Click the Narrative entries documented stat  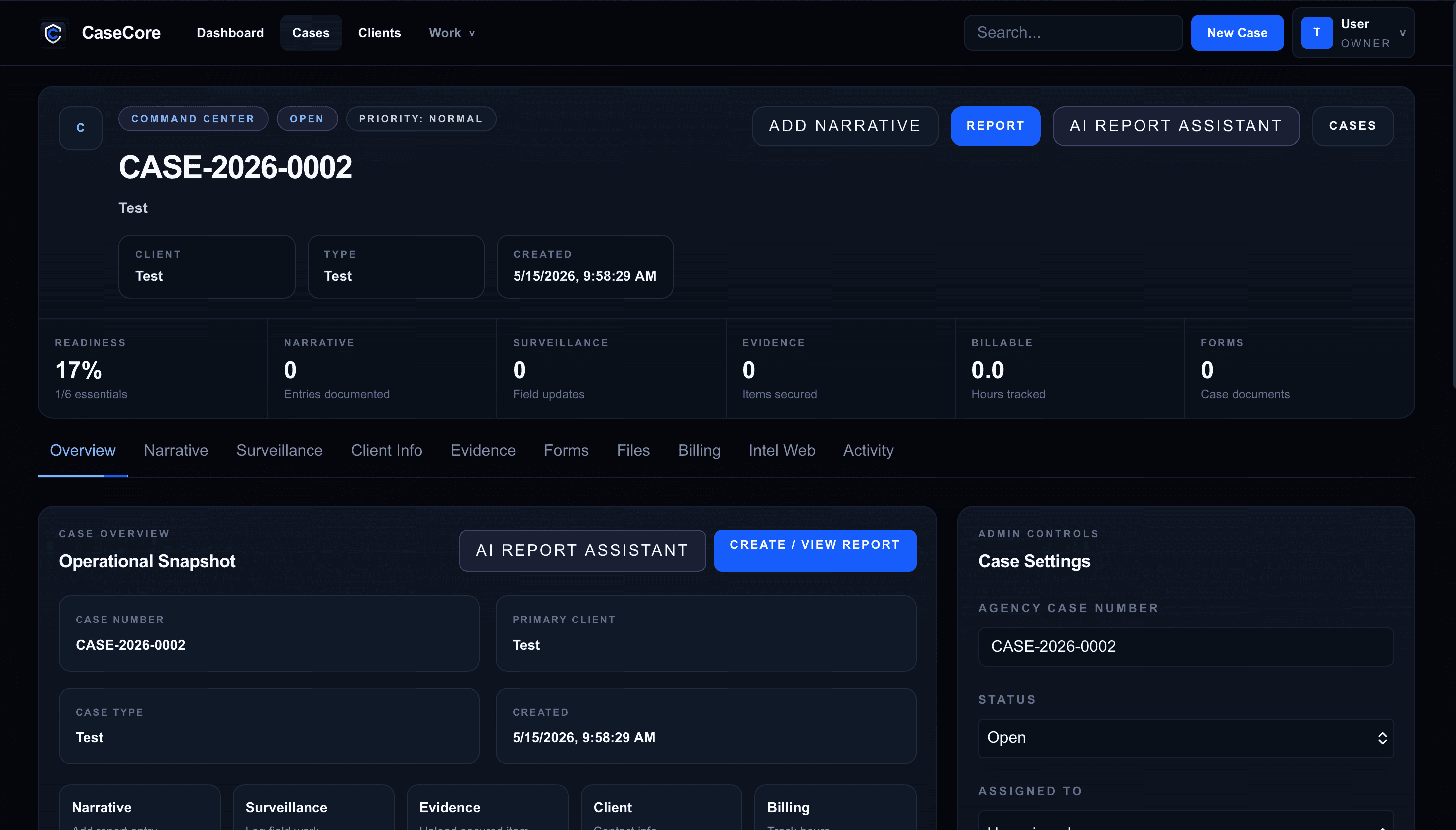[382, 368]
